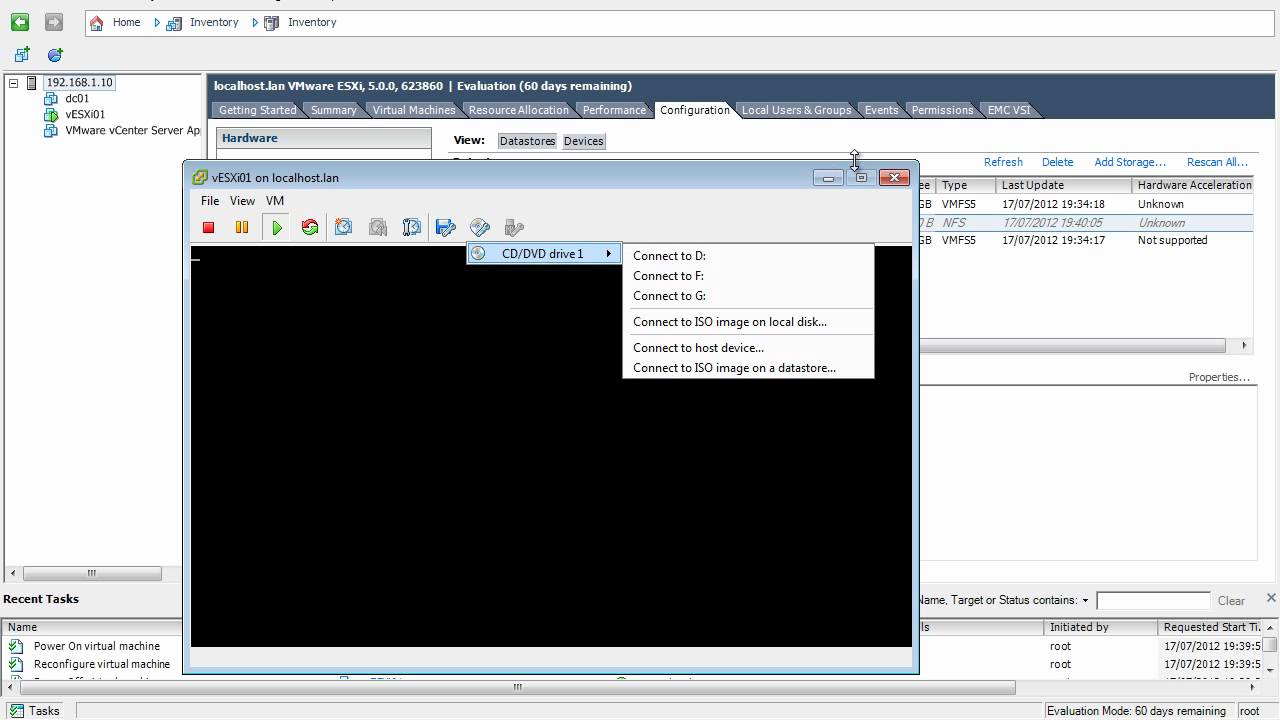Click the inventory tree horizontal scrollbar

pos(92,573)
